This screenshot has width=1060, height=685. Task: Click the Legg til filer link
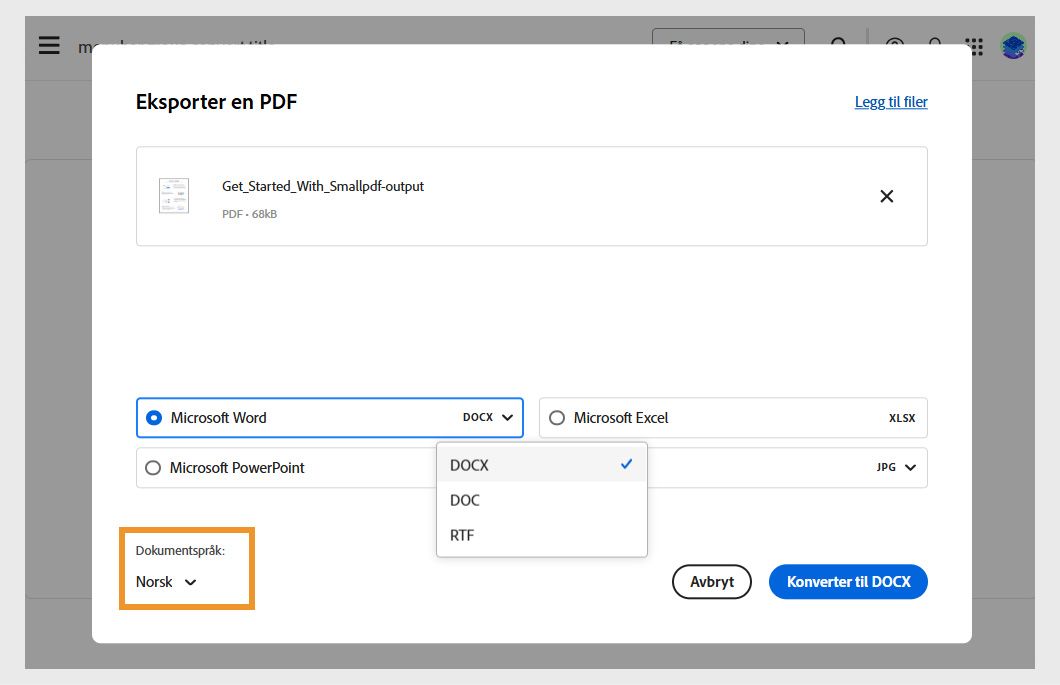890,101
